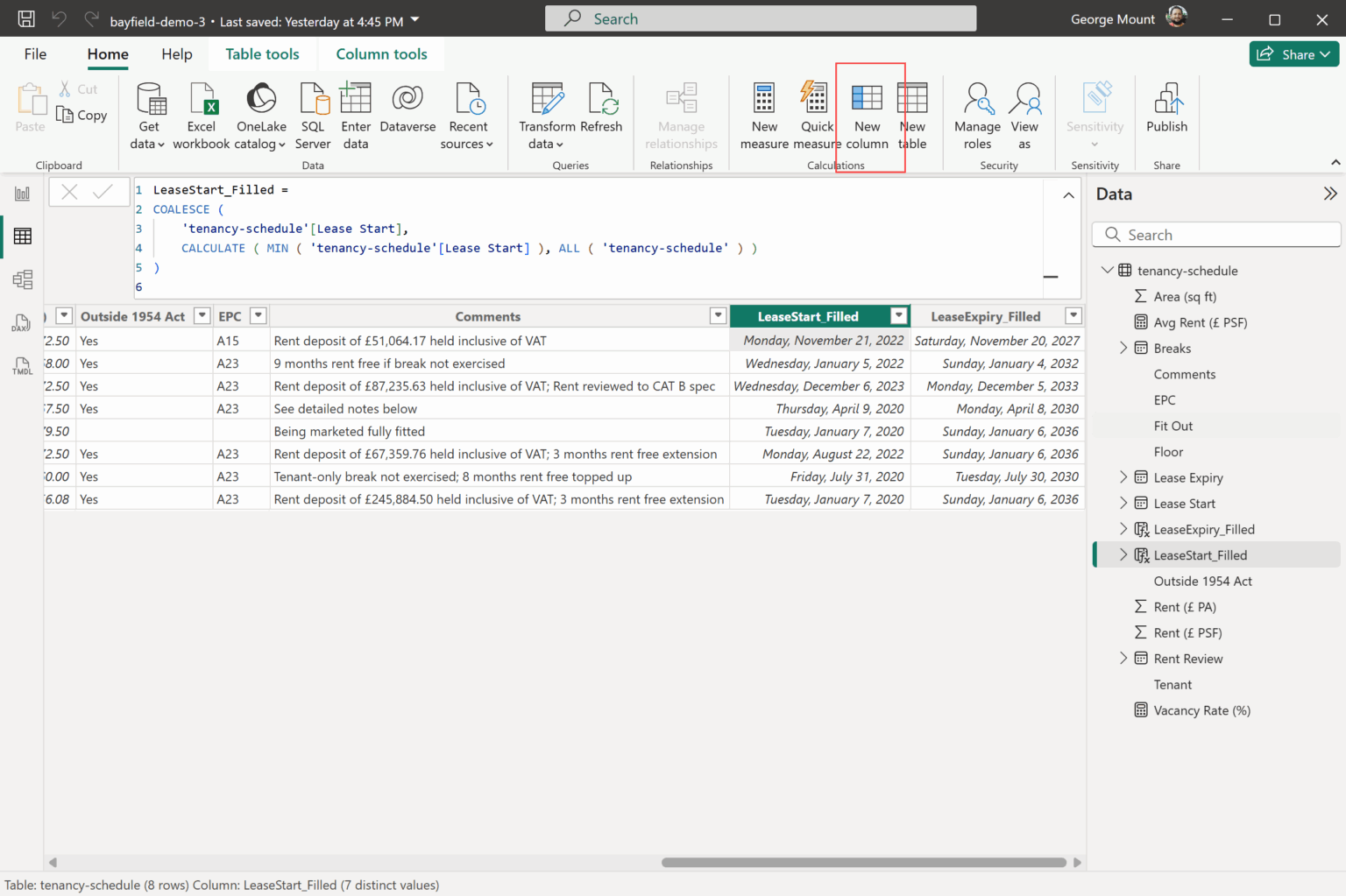1346x896 pixels.
Task: Open filter dropdown on Comments column
Action: (718, 316)
